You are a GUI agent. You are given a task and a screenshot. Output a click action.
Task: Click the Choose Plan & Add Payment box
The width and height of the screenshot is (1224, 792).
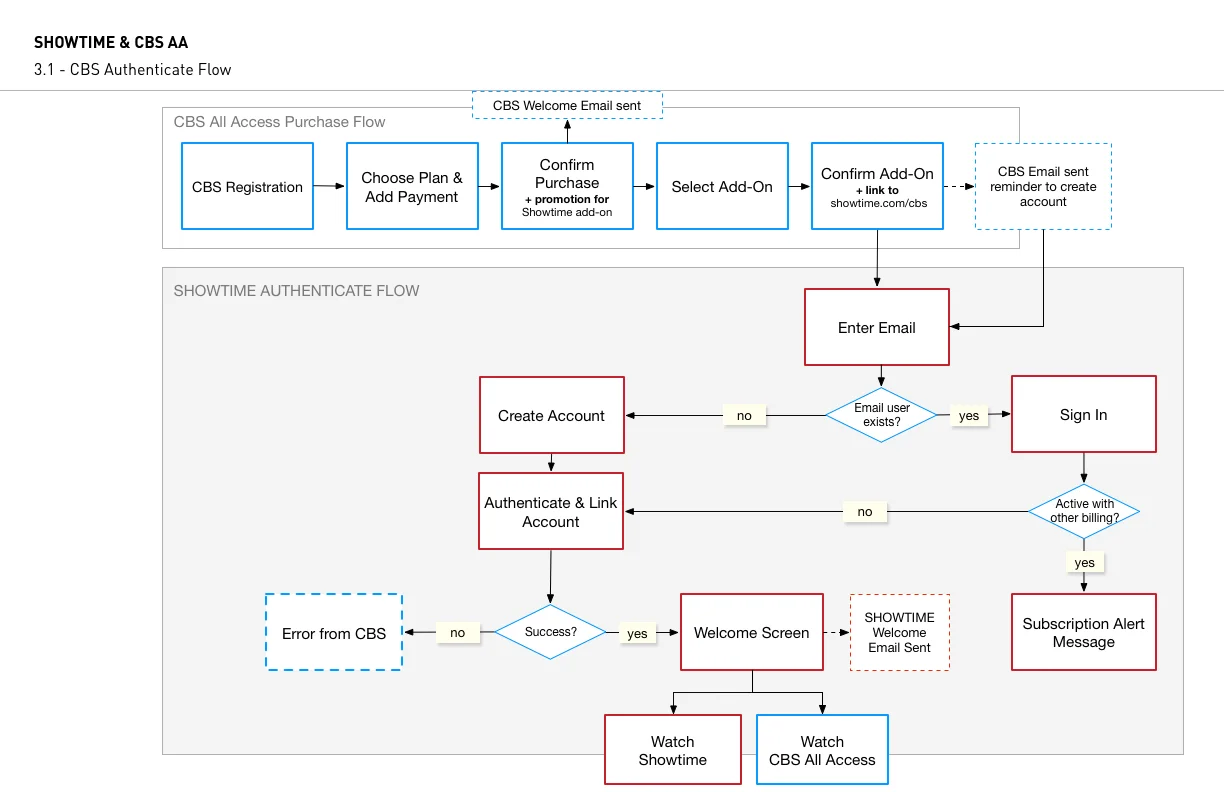click(x=412, y=187)
